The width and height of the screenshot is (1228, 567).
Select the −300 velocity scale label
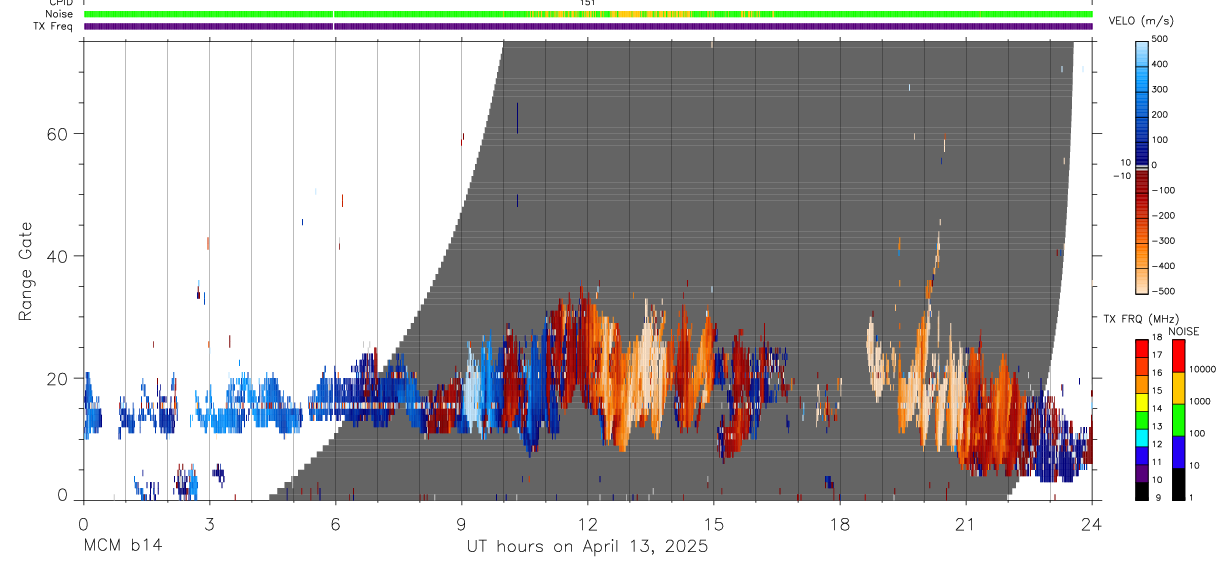point(1162,241)
